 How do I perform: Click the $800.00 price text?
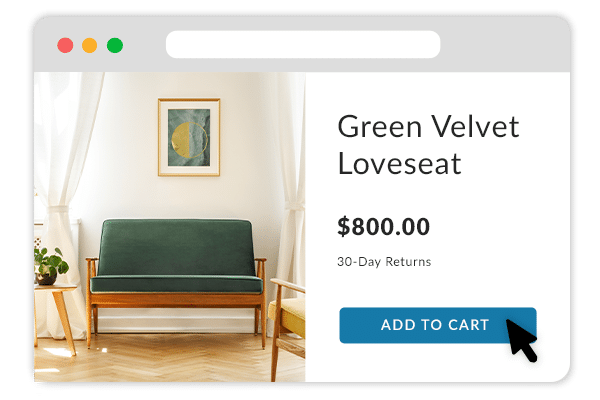(x=383, y=226)
